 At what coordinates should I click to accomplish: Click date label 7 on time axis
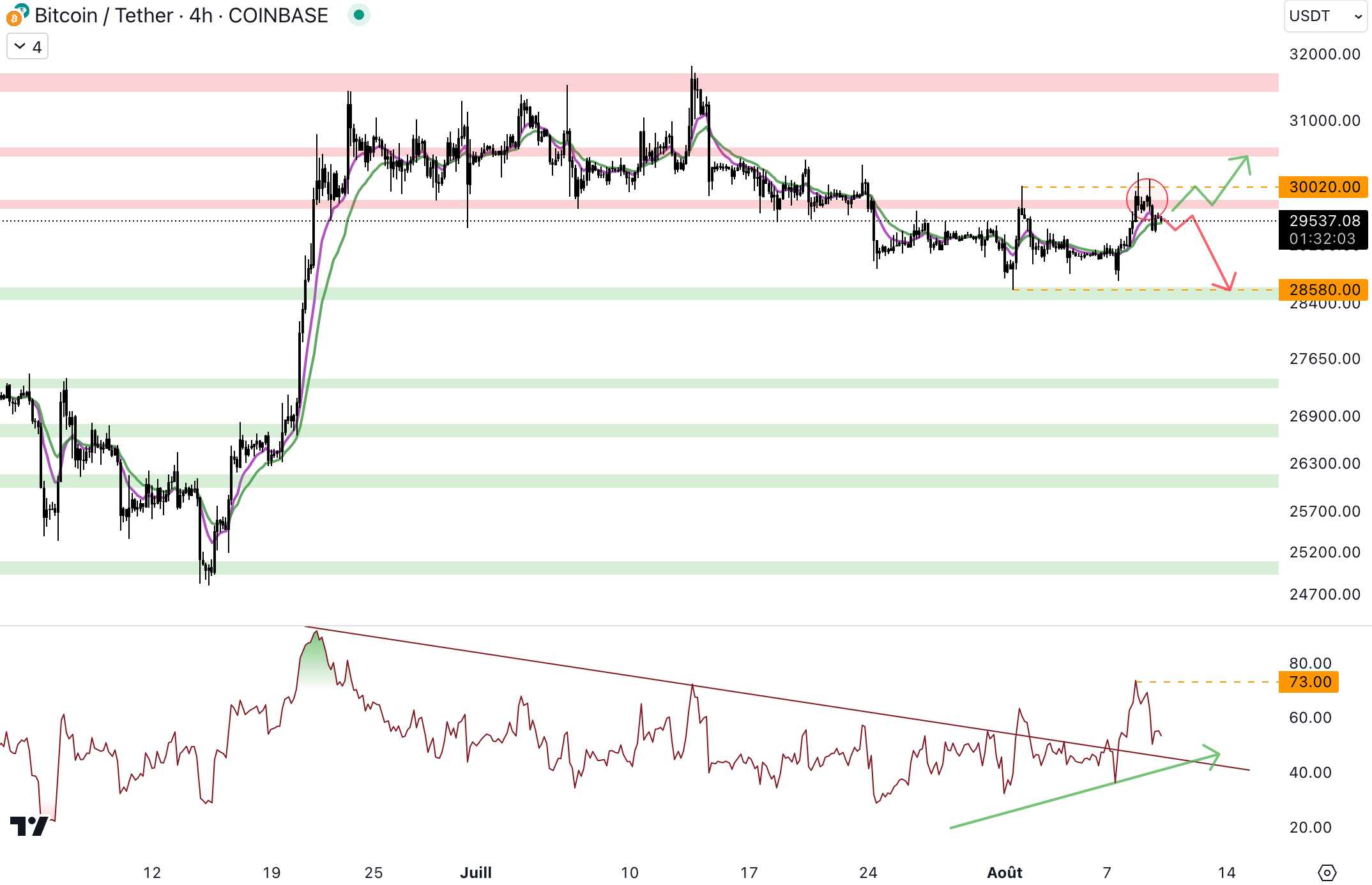(x=1107, y=873)
